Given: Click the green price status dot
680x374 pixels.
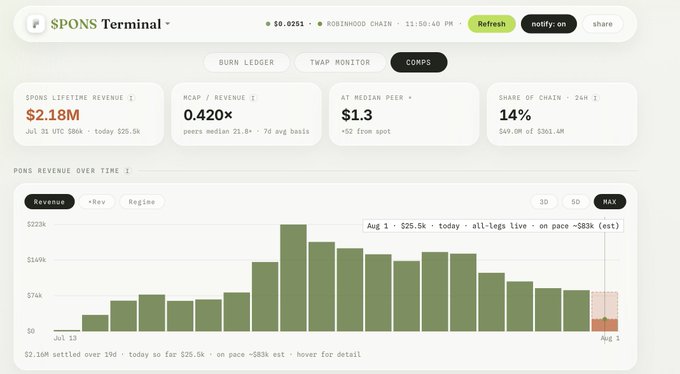Looking at the screenshot, I should pyautogui.click(x=268, y=24).
